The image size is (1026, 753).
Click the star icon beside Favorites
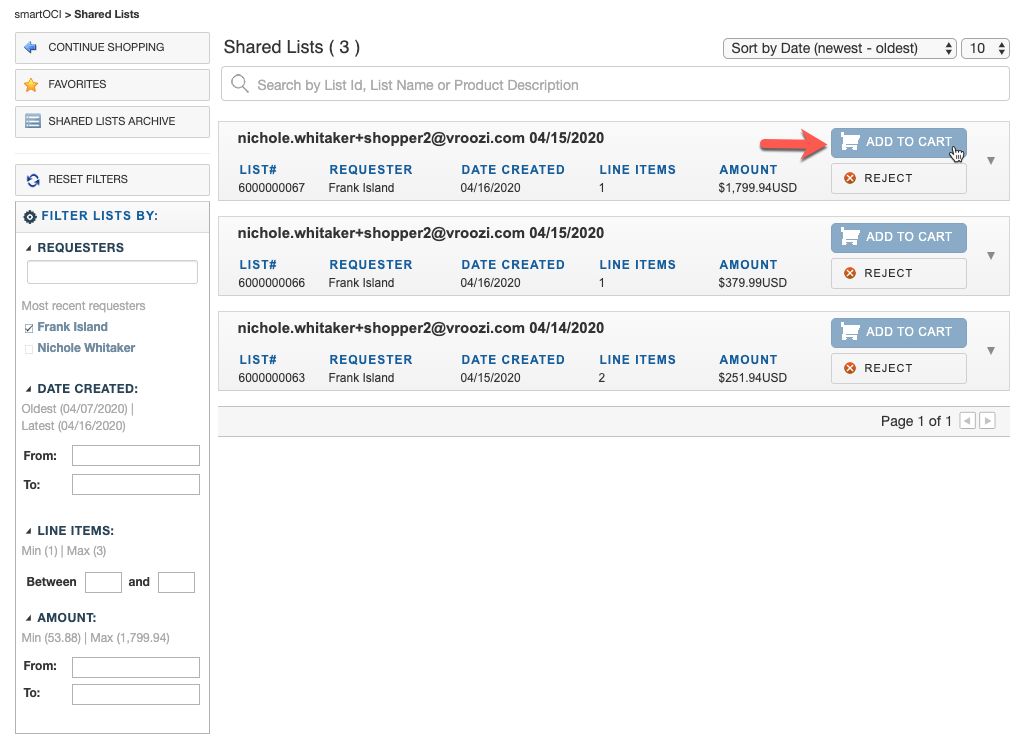[31, 84]
